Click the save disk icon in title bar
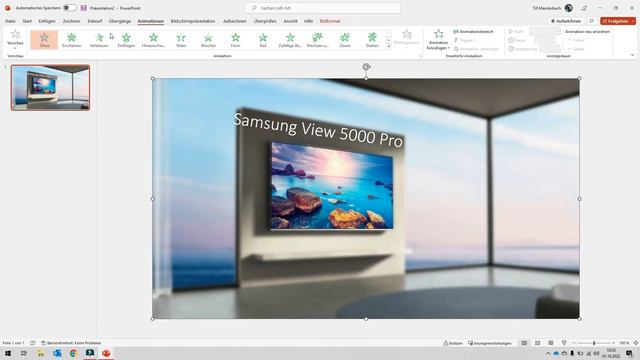The width and height of the screenshot is (640, 360). pyautogui.click(x=84, y=8)
